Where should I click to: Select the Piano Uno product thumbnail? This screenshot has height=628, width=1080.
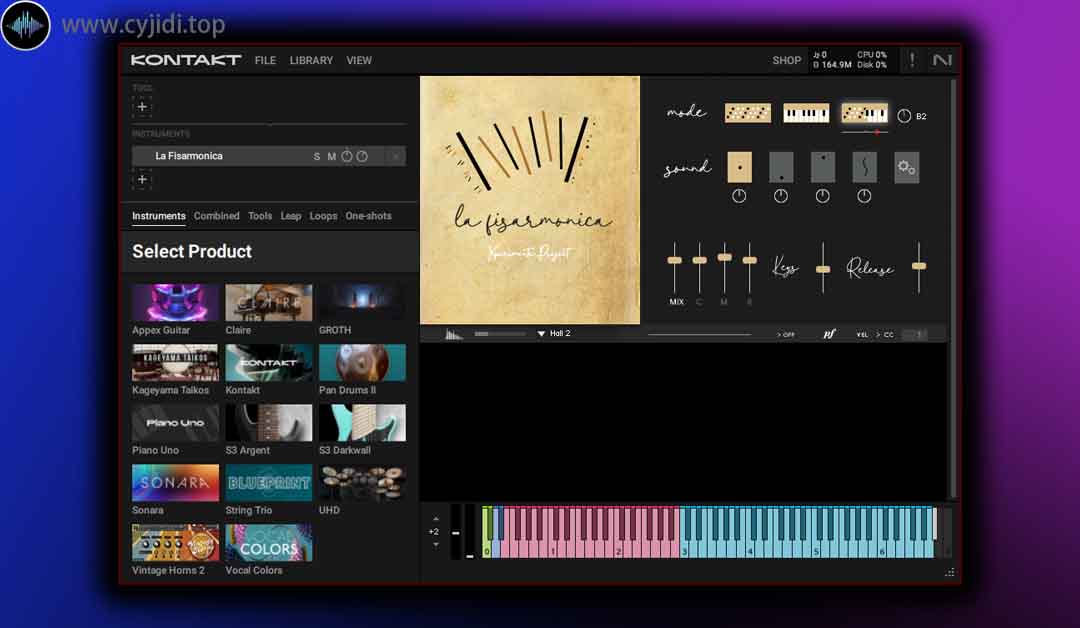tap(175, 422)
